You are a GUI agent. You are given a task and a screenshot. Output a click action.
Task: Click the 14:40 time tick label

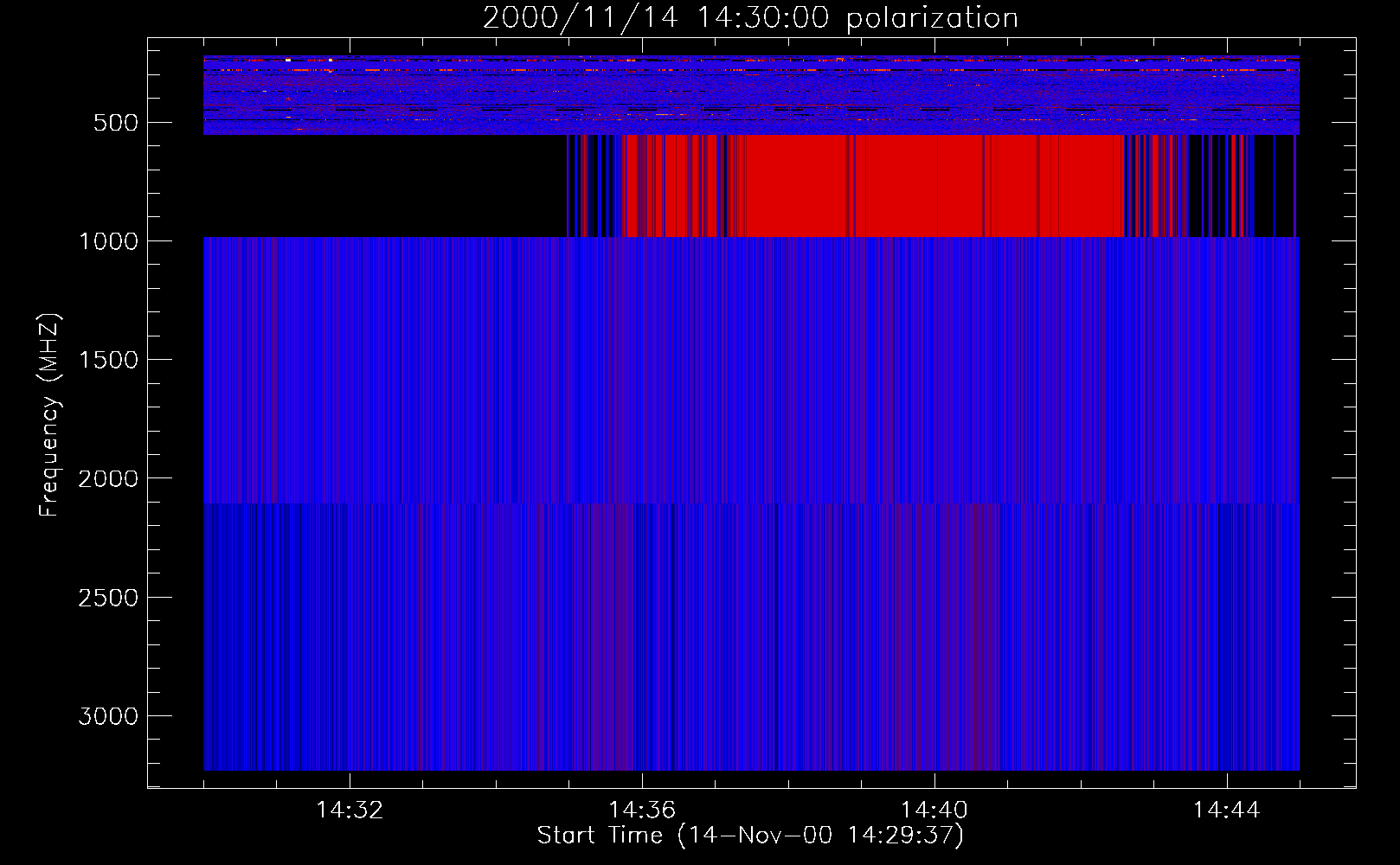(934, 811)
